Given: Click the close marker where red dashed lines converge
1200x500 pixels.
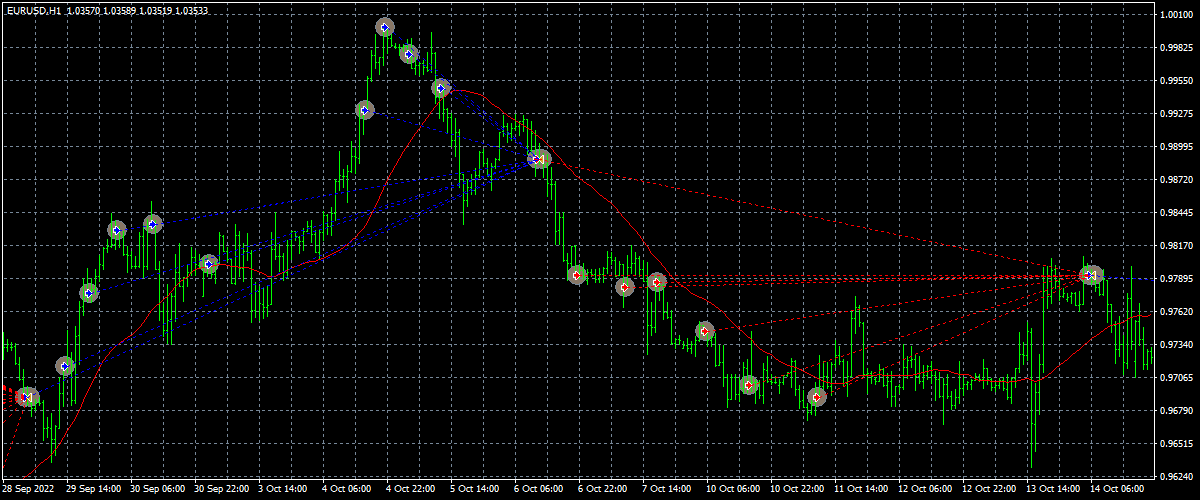Looking at the screenshot, I should pos(1091,274).
